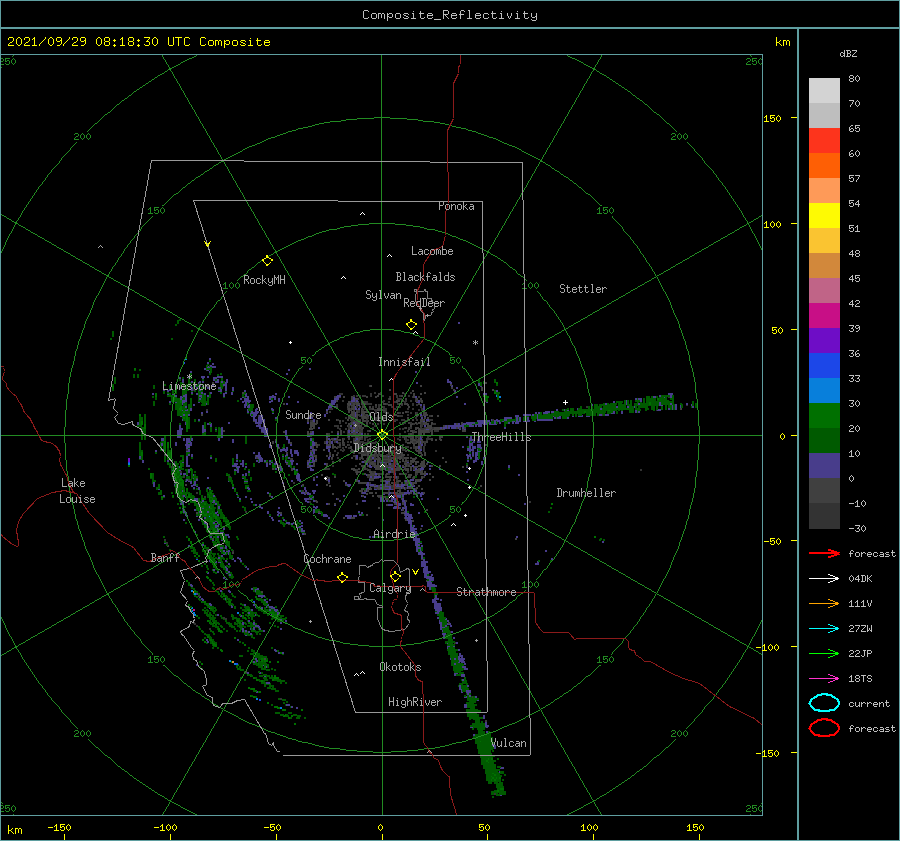Click the yellow diamond marker below RedDeer

[x=411, y=325]
